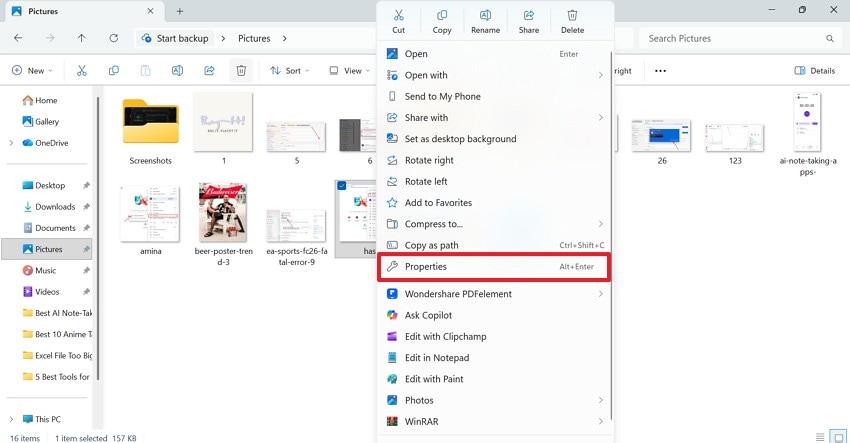Open Downloads in the sidebar
The height and width of the screenshot is (443, 850).
click(x=48, y=207)
